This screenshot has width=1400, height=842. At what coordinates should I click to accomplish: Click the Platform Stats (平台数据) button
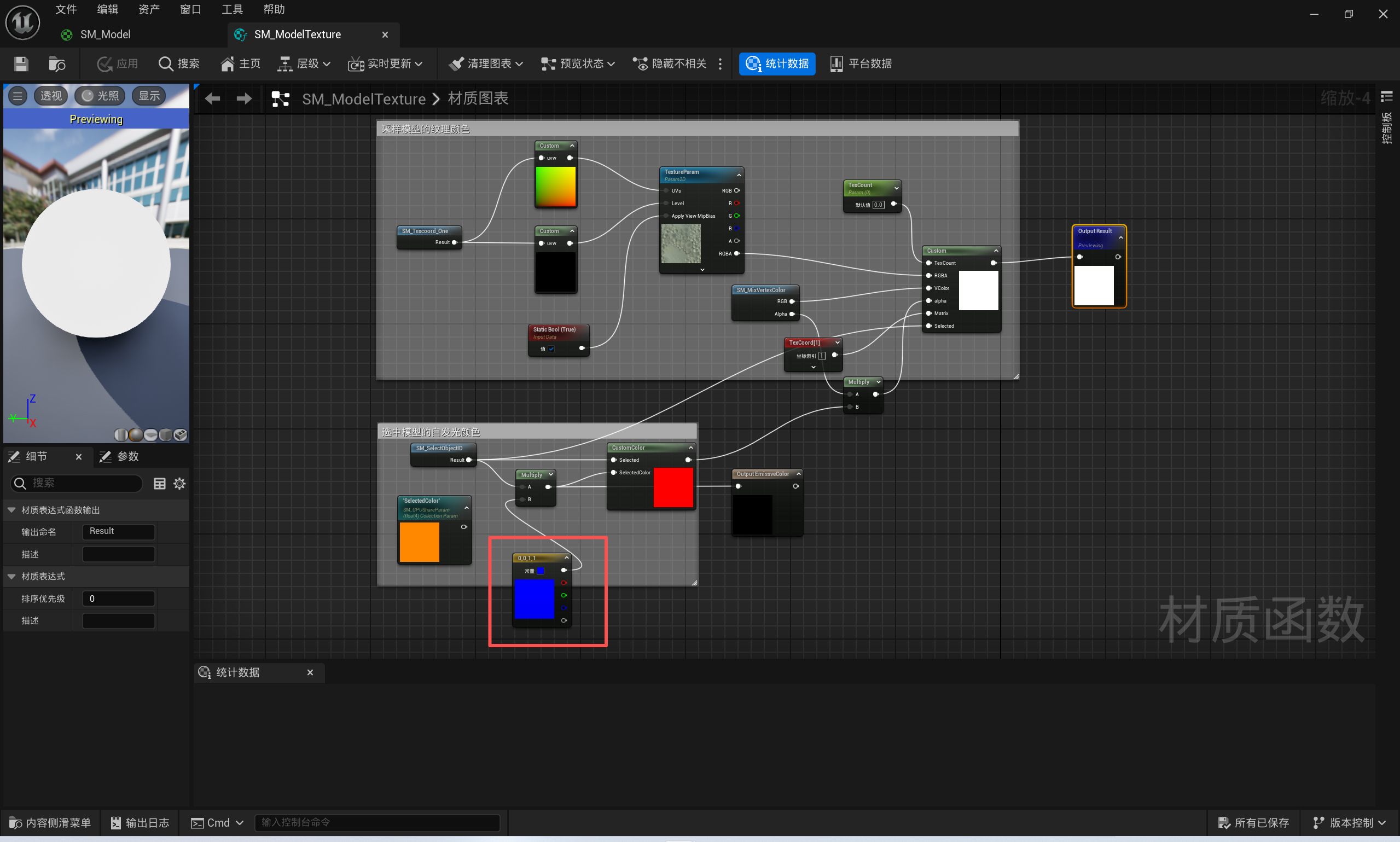(x=861, y=63)
